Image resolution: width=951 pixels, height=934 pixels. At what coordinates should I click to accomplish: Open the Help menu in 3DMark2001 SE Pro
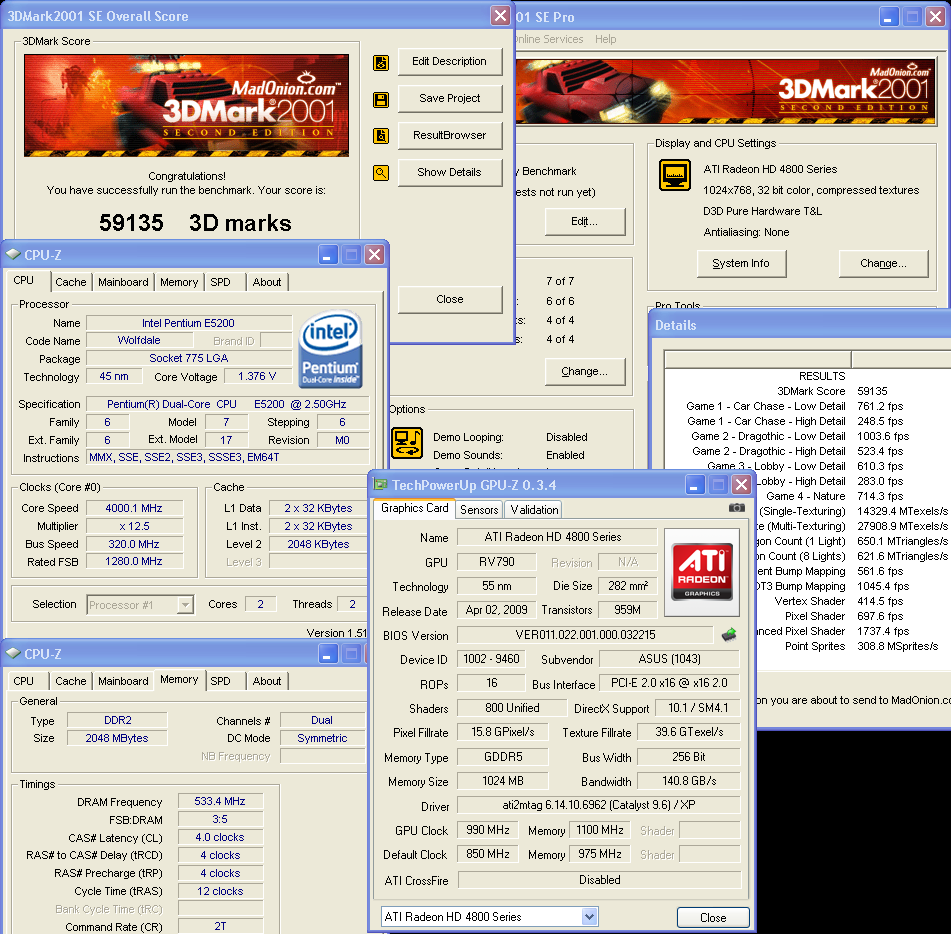tap(605, 39)
